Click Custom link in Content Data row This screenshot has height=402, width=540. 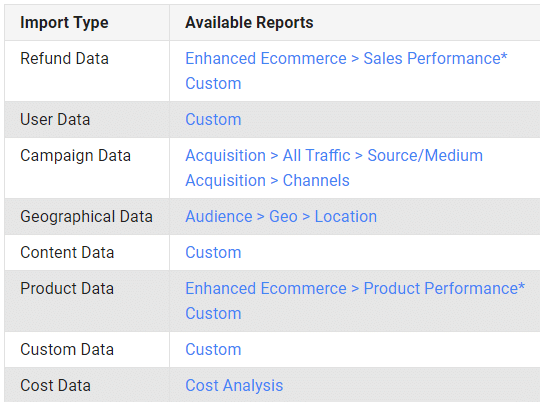213,252
